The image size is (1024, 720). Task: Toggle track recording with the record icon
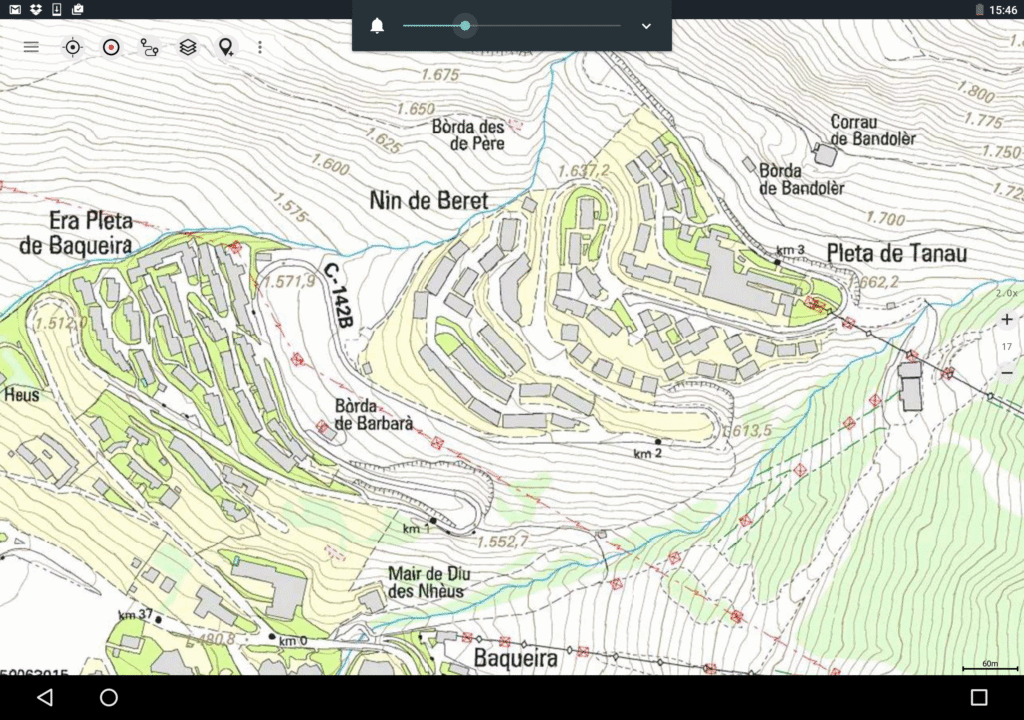(x=111, y=46)
